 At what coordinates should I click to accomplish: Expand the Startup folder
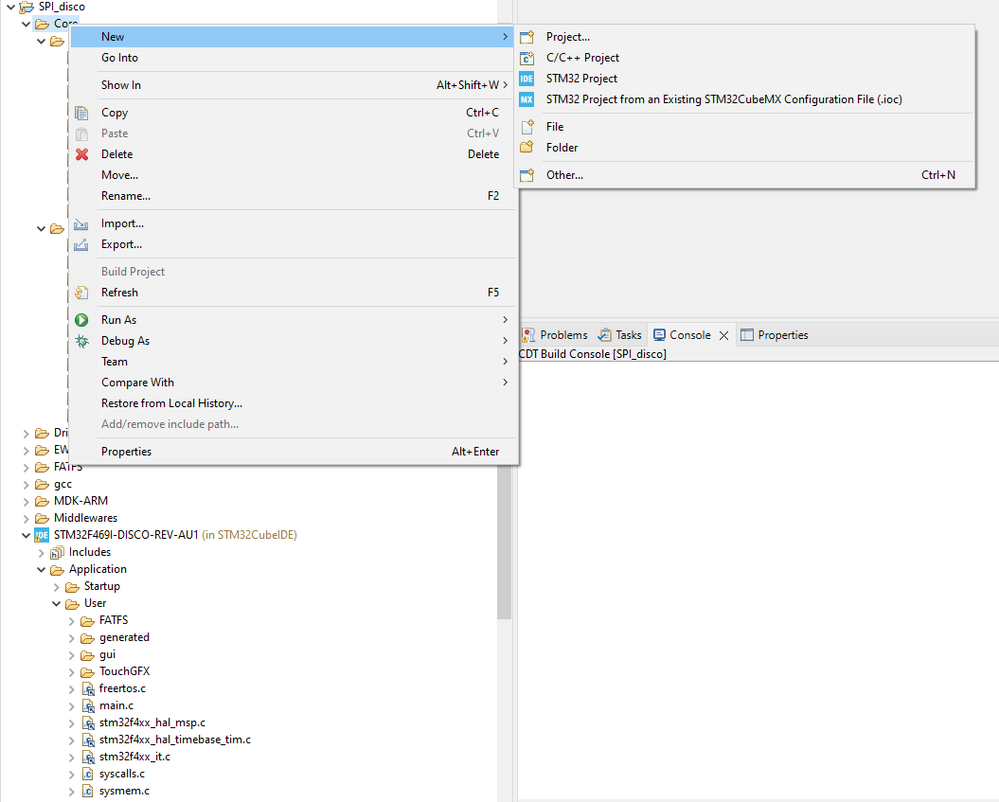pyautogui.click(x=57, y=587)
